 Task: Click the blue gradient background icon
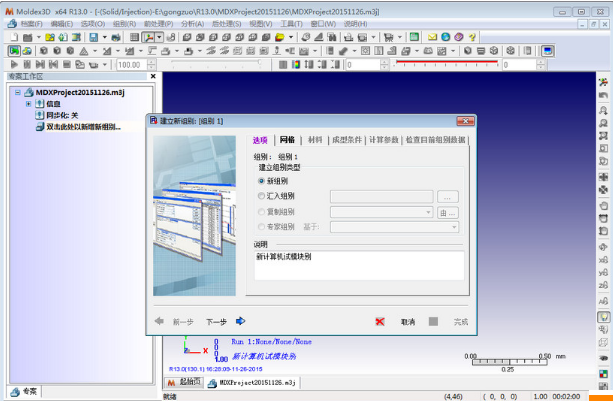tap(548, 51)
